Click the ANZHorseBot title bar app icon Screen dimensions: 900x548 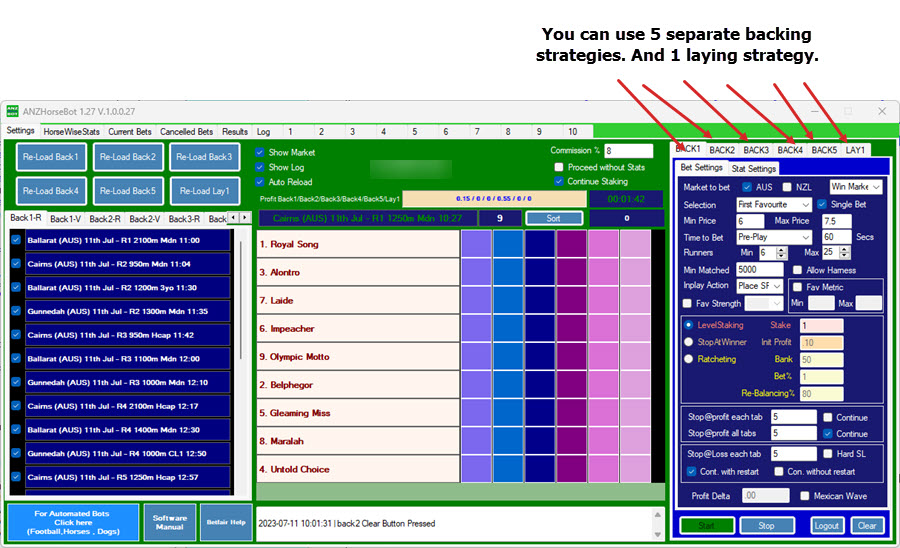[x=13, y=111]
